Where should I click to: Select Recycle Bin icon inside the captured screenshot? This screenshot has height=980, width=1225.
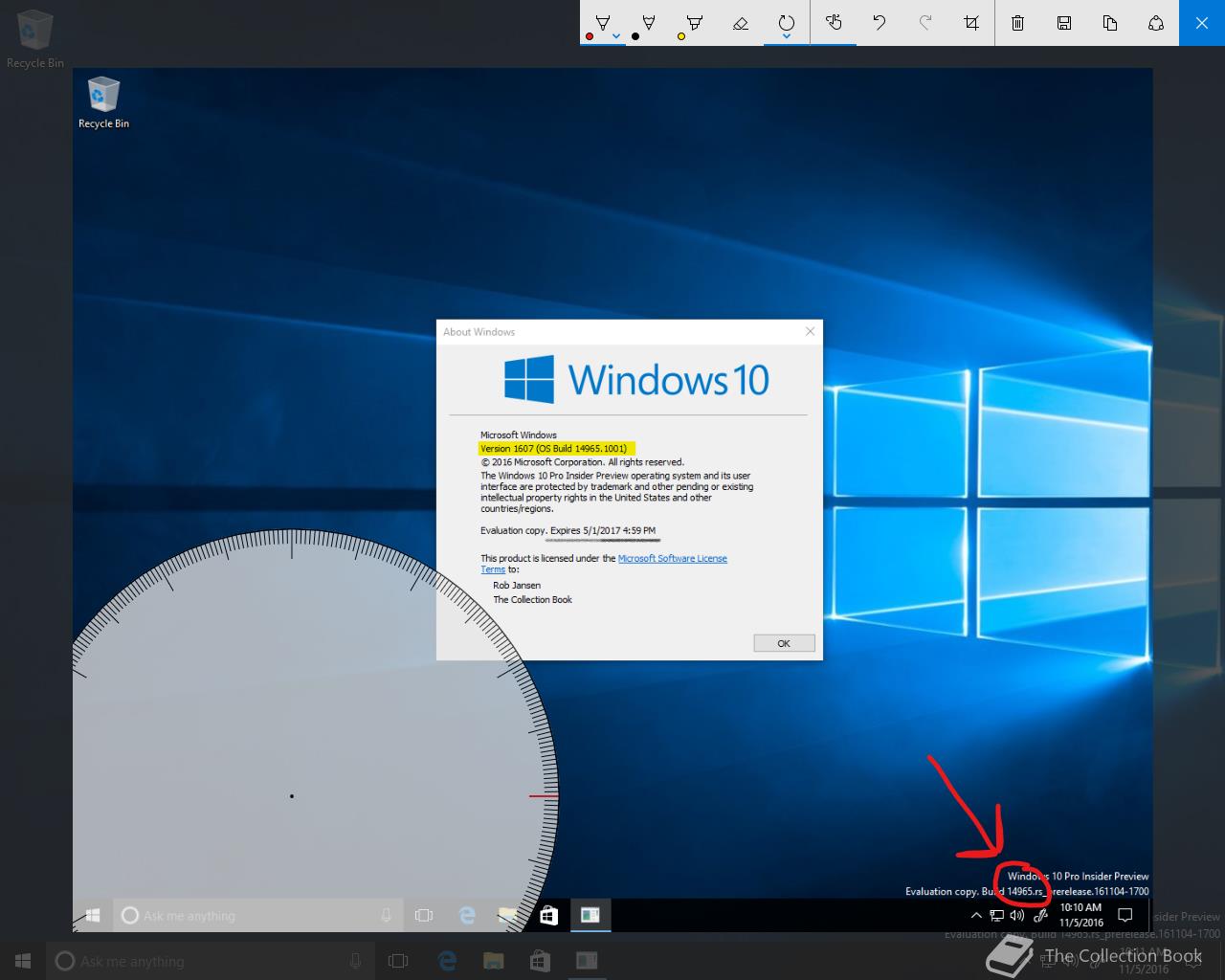click(x=103, y=103)
